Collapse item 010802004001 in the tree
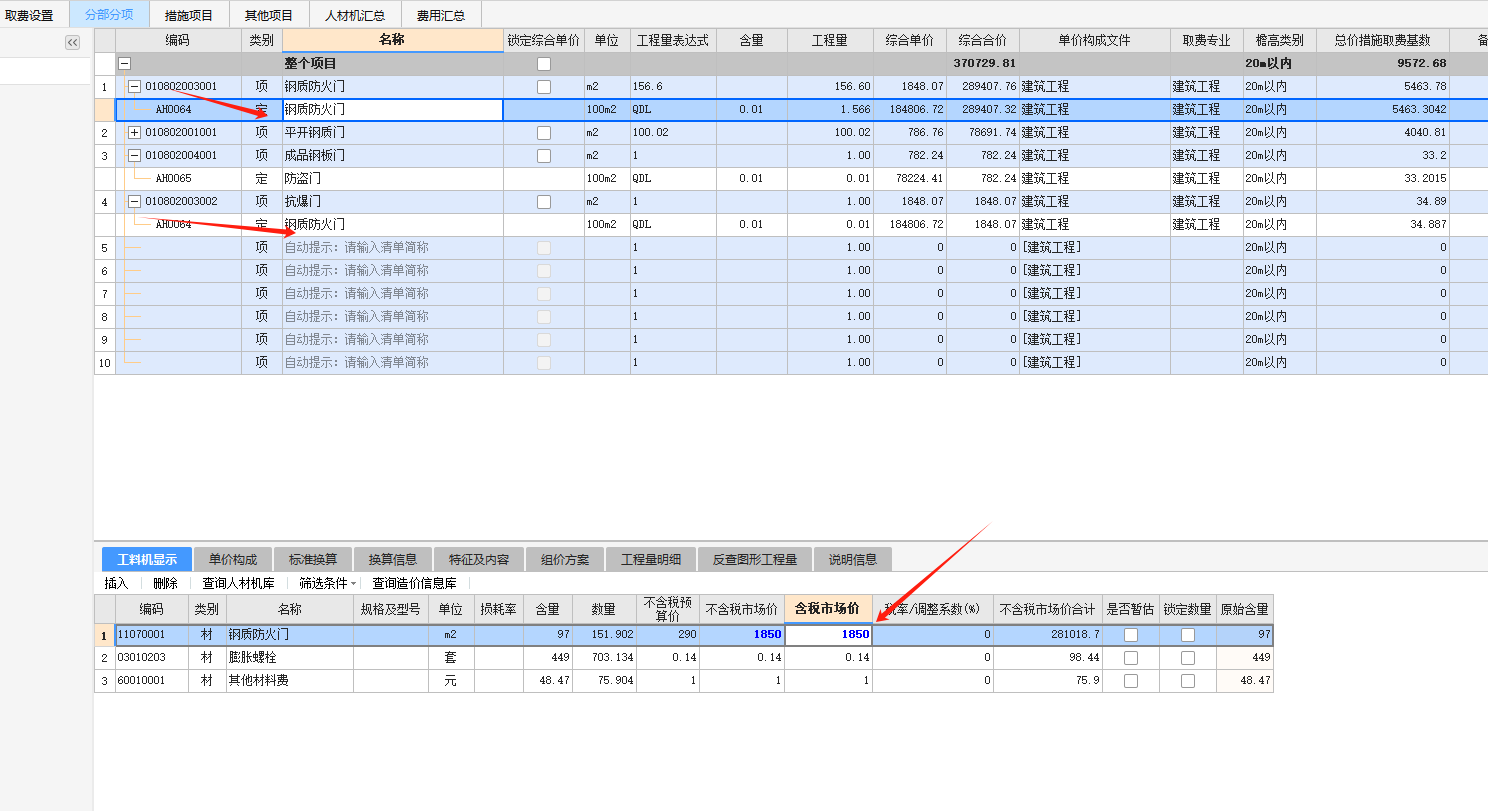 135,155
